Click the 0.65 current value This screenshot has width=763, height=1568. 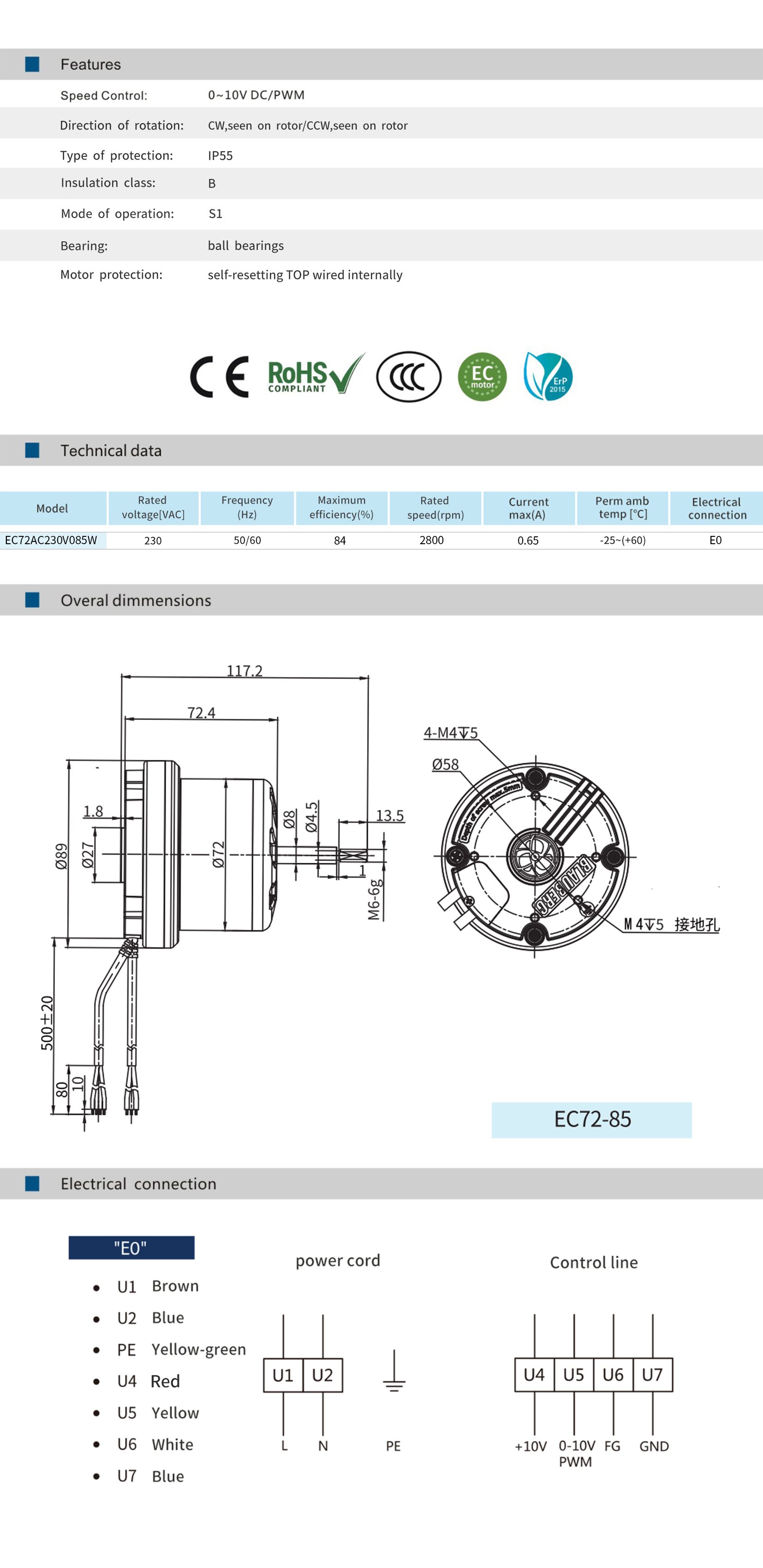(528, 540)
